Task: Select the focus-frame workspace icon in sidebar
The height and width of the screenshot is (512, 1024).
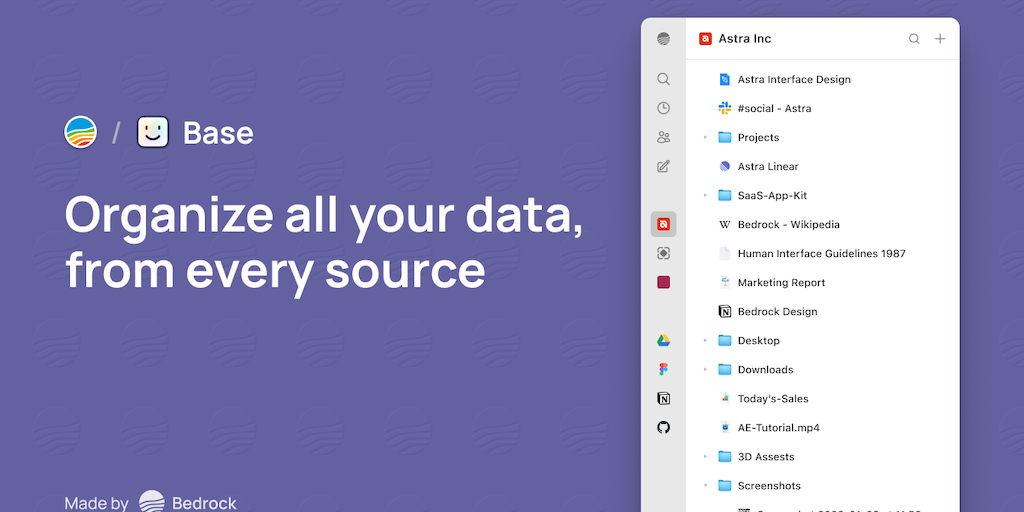Action: pos(663,253)
